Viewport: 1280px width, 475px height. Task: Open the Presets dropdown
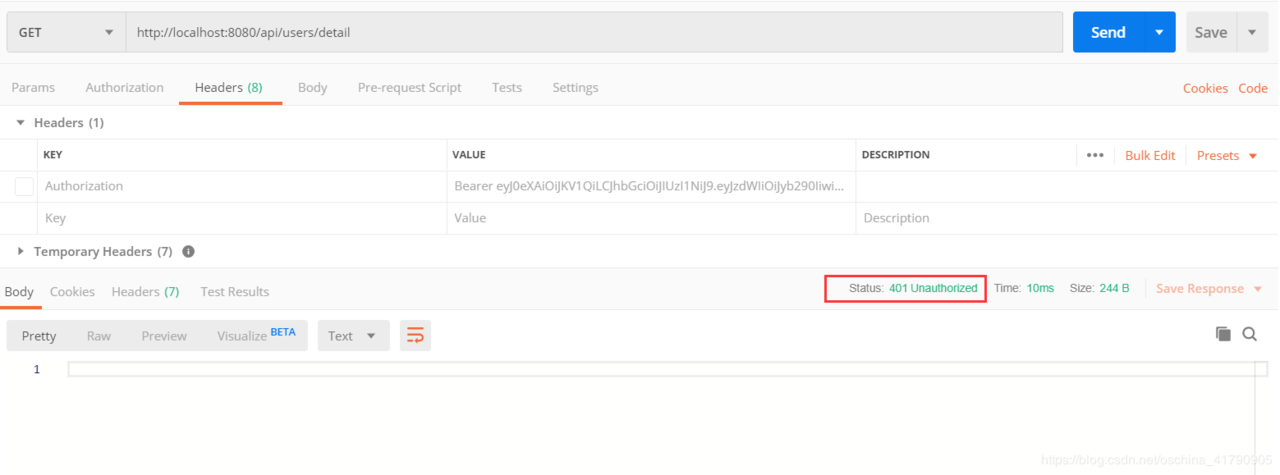(1227, 155)
